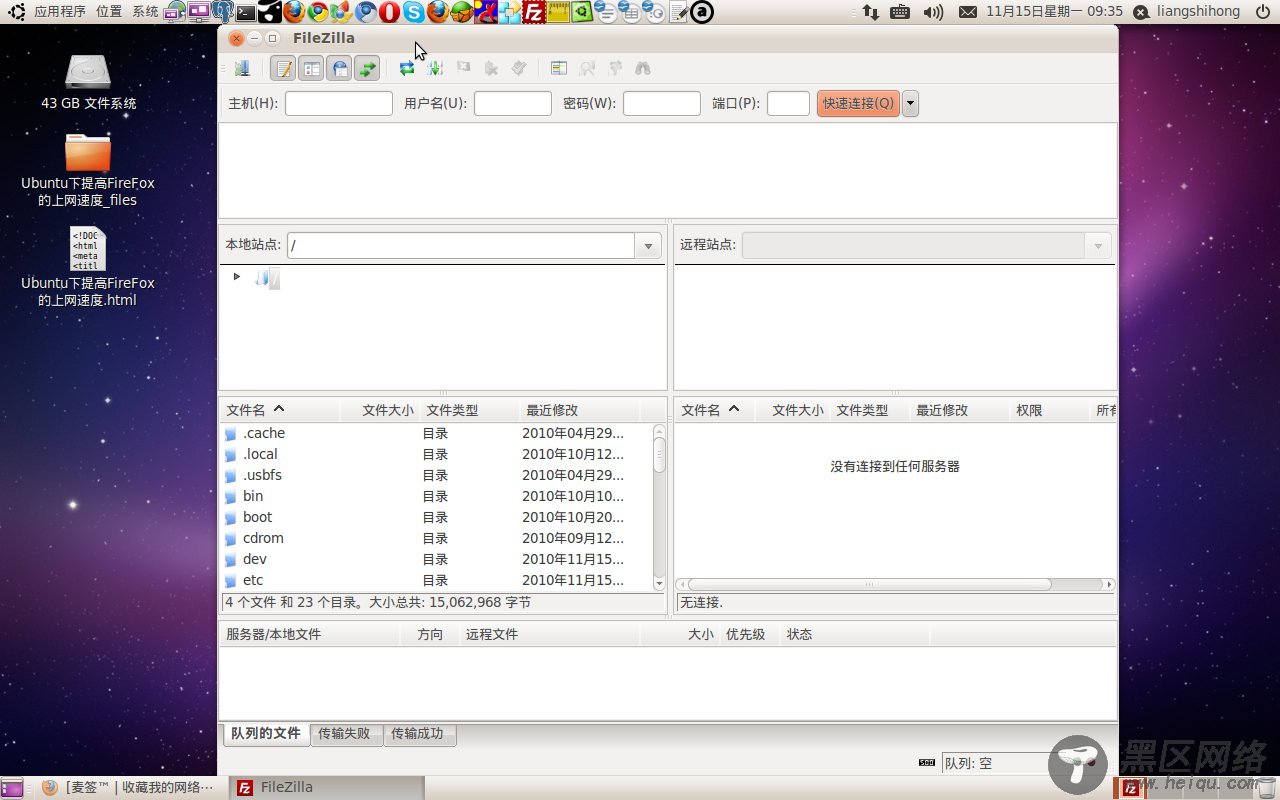Viewport: 1280px width, 800px height.
Task: Open the Site Manager toolbar icon
Action: (242, 69)
